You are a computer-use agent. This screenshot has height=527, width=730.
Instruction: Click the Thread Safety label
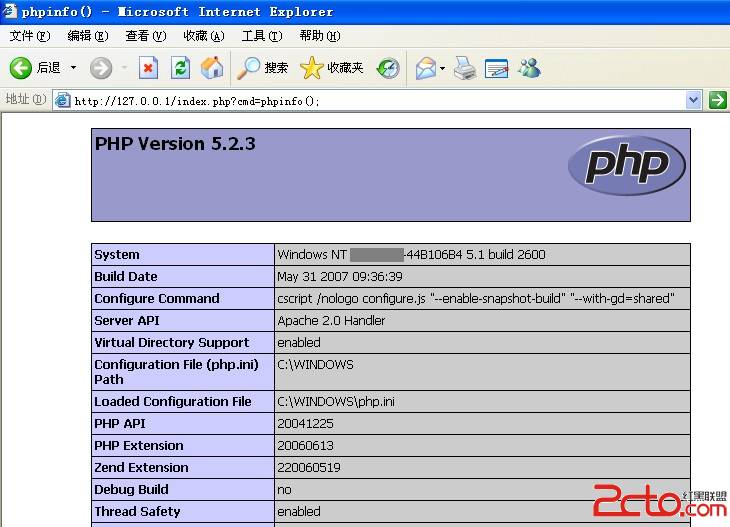(x=137, y=511)
